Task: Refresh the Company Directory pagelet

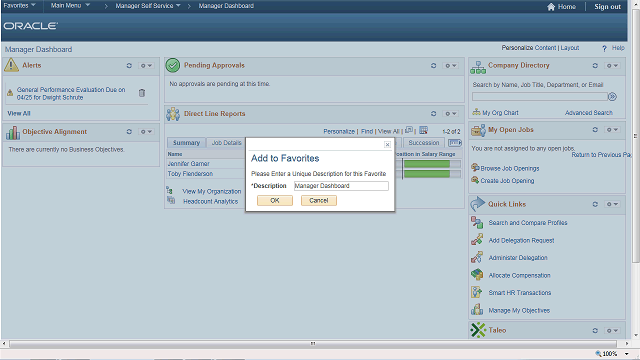Action: click(x=595, y=65)
